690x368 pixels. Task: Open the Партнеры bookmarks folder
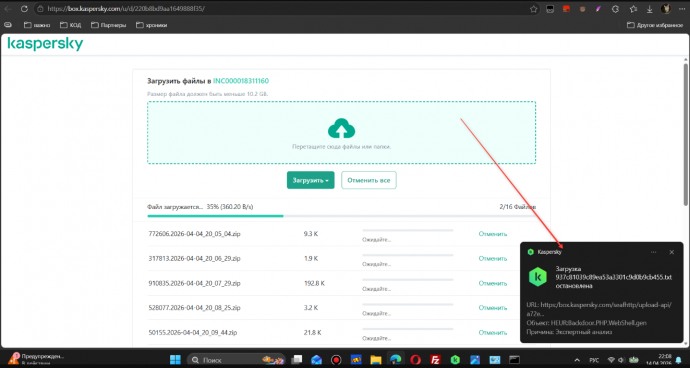pyautogui.click(x=109, y=25)
